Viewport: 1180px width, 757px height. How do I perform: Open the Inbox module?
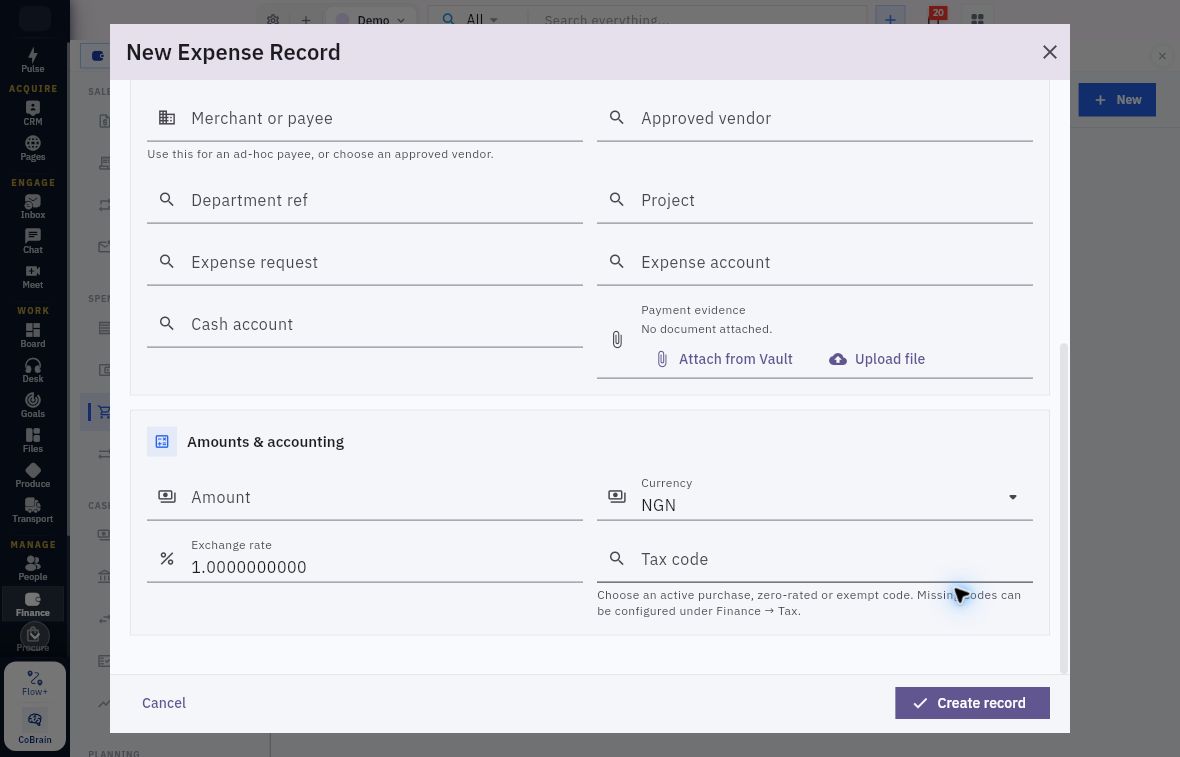pos(32,206)
